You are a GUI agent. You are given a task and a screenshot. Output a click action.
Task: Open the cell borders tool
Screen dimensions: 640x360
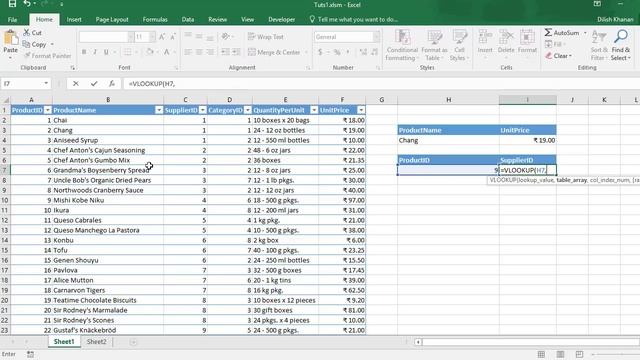click(x=127, y=52)
